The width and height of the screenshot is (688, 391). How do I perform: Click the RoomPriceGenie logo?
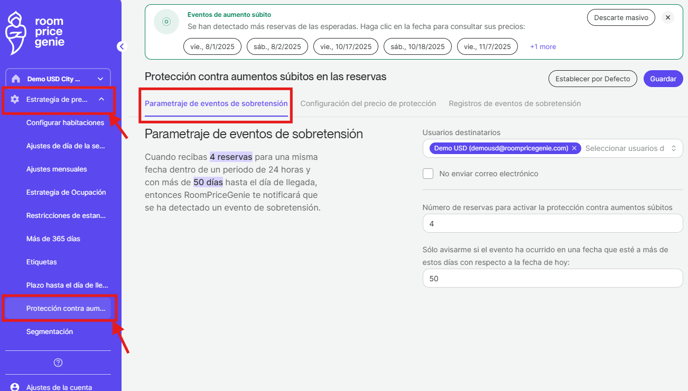pos(35,32)
